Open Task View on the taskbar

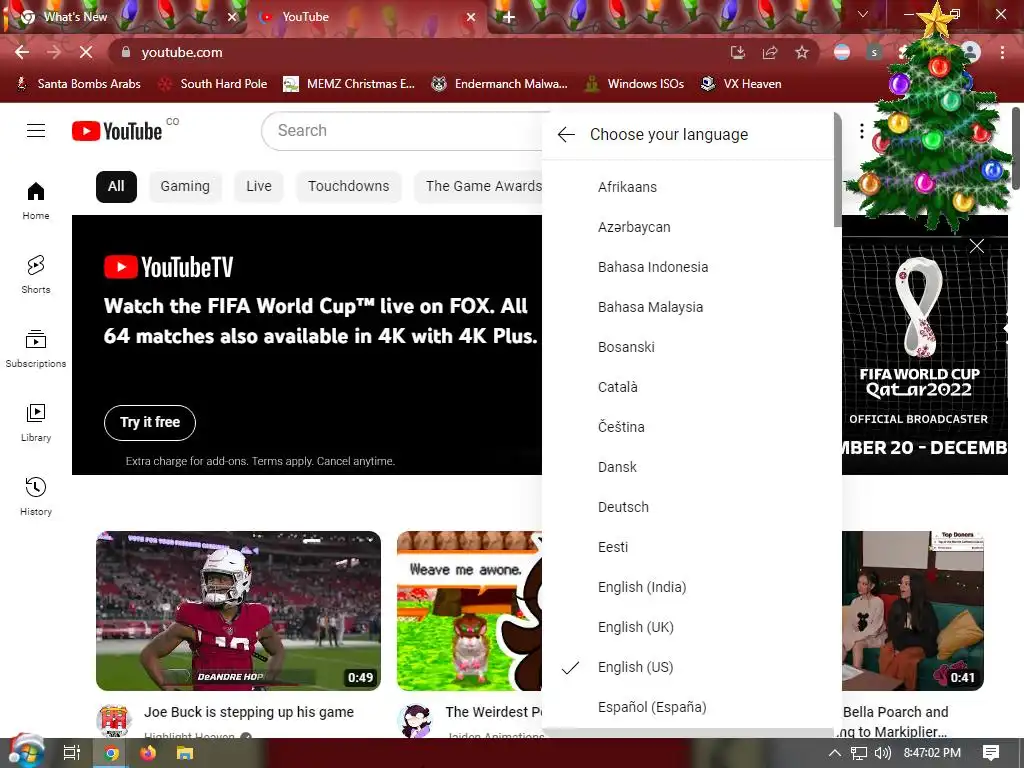(71, 753)
